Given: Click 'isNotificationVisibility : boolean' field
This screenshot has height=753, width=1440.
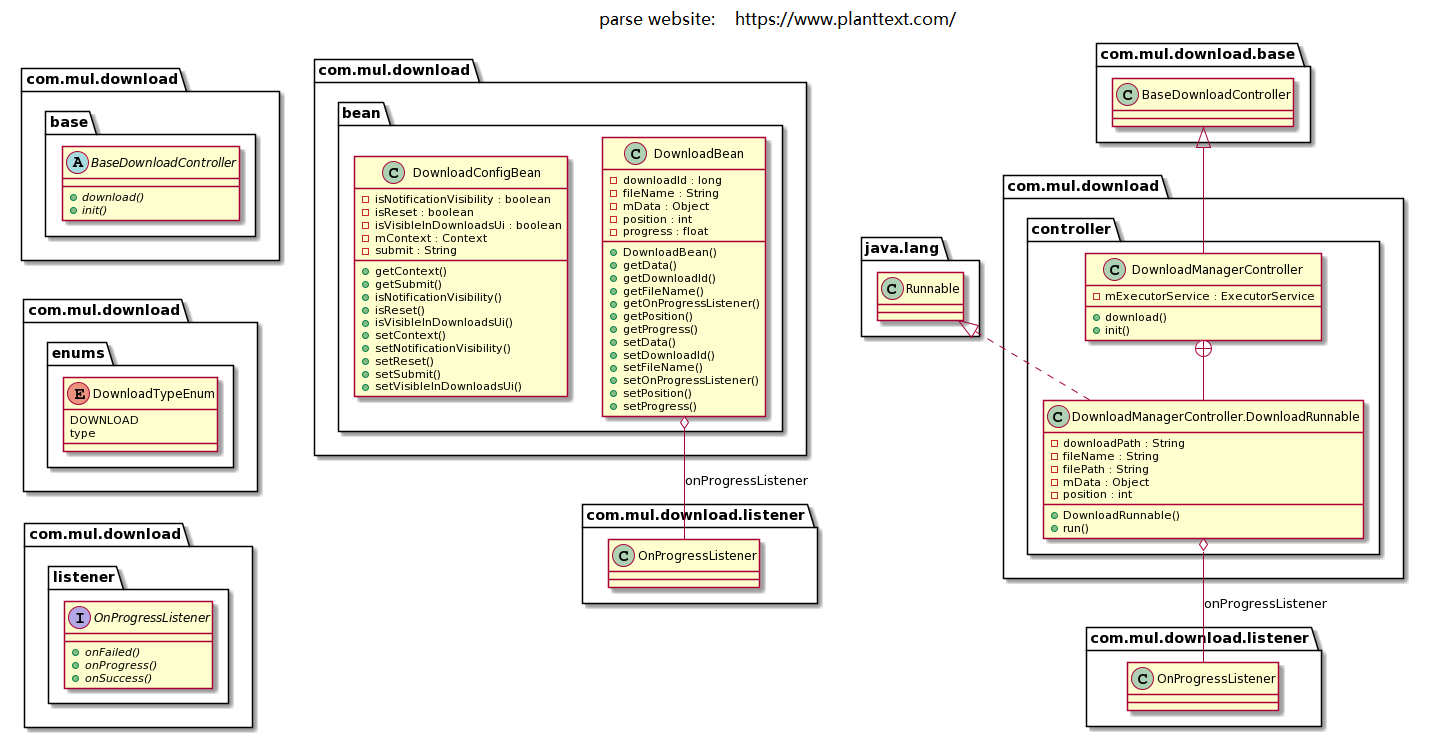Looking at the screenshot, I should [x=462, y=199].
